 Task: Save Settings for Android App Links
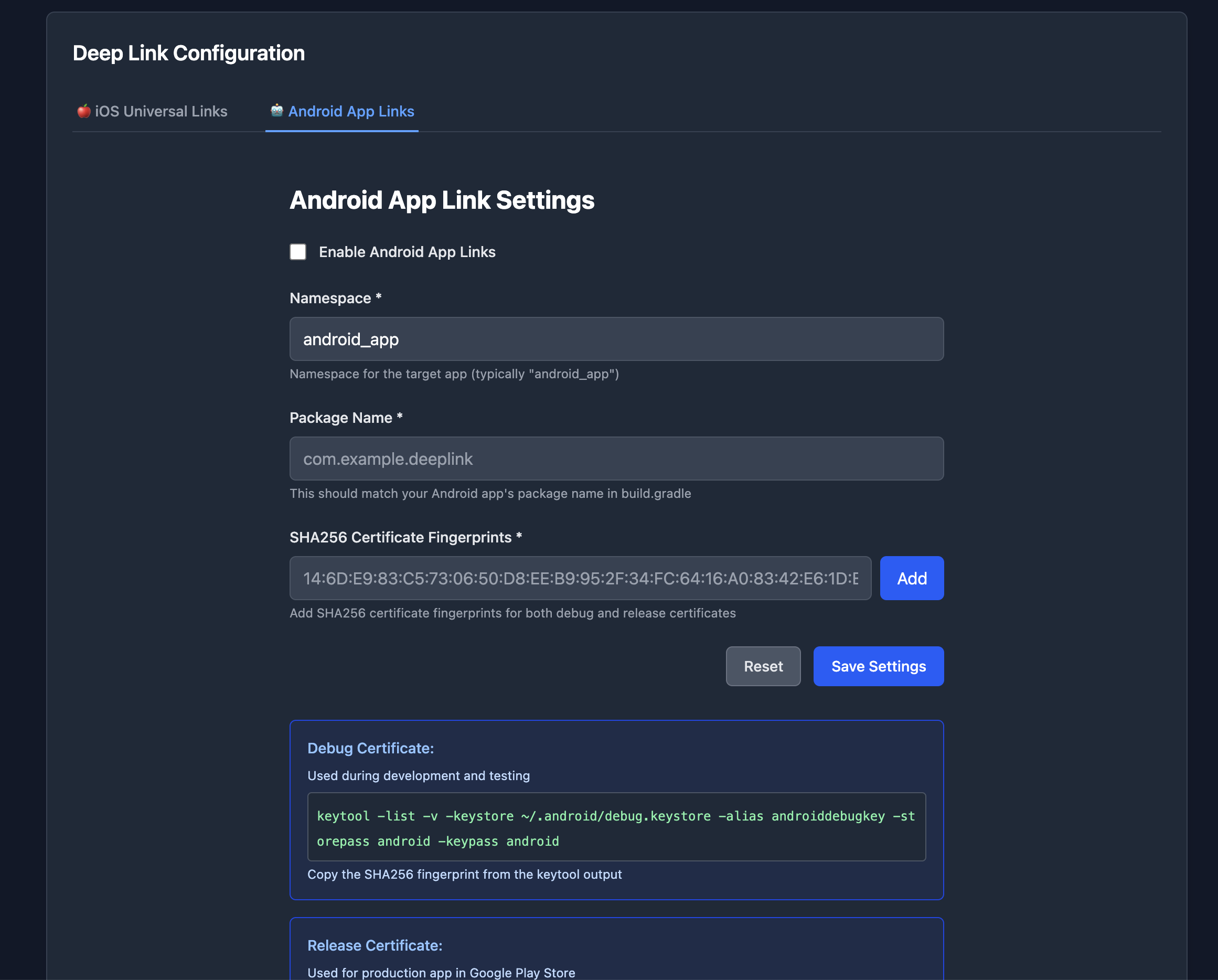[x=878, y=666]
